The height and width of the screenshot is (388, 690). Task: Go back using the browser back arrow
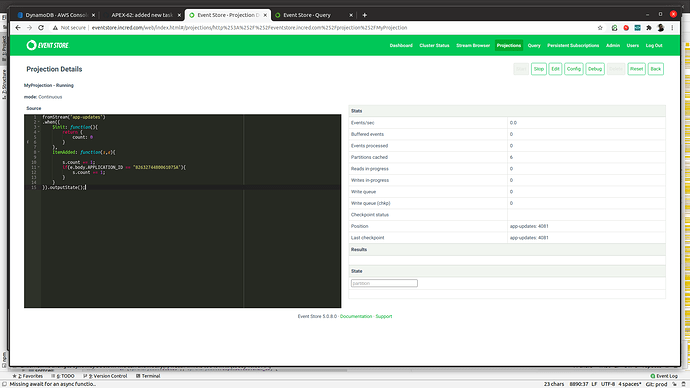[18, 28]
